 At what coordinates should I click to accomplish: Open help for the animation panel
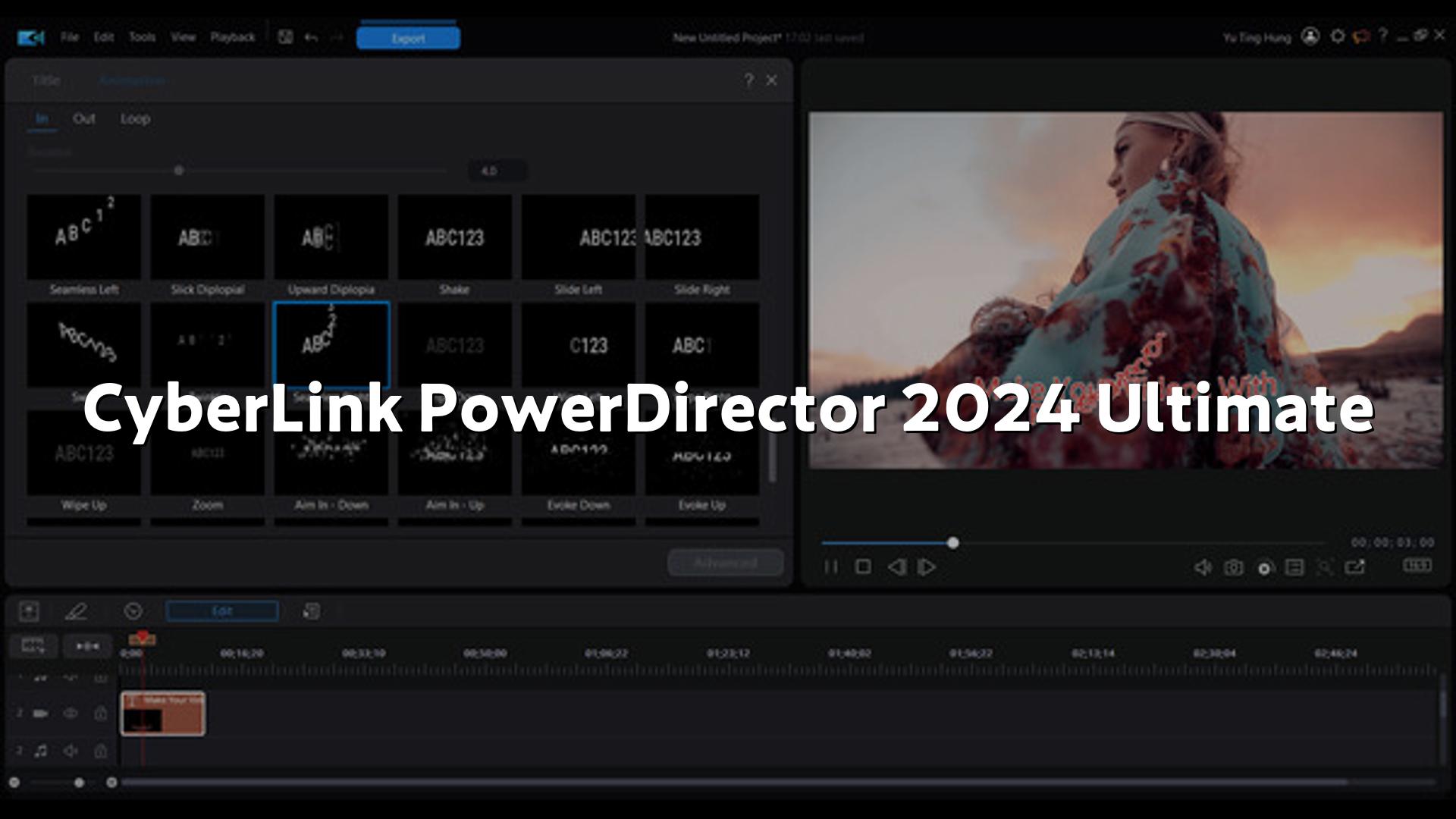[748, 80]
